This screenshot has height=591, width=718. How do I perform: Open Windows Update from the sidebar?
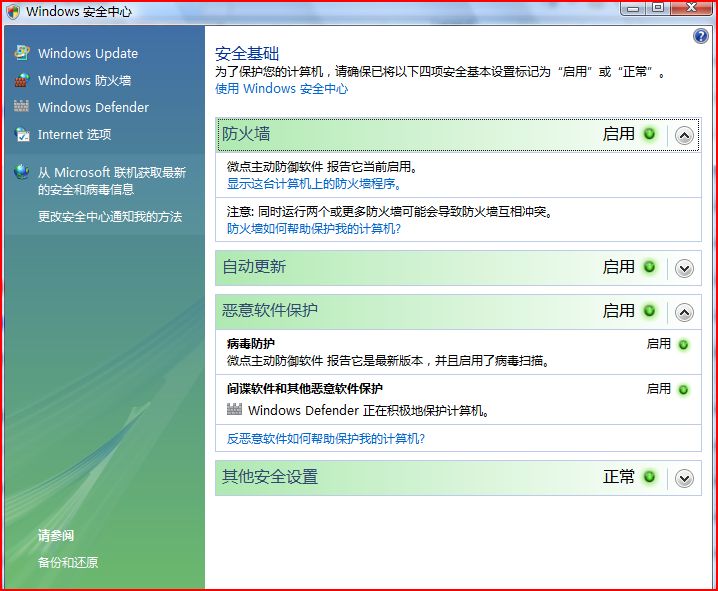click(88, 53)
